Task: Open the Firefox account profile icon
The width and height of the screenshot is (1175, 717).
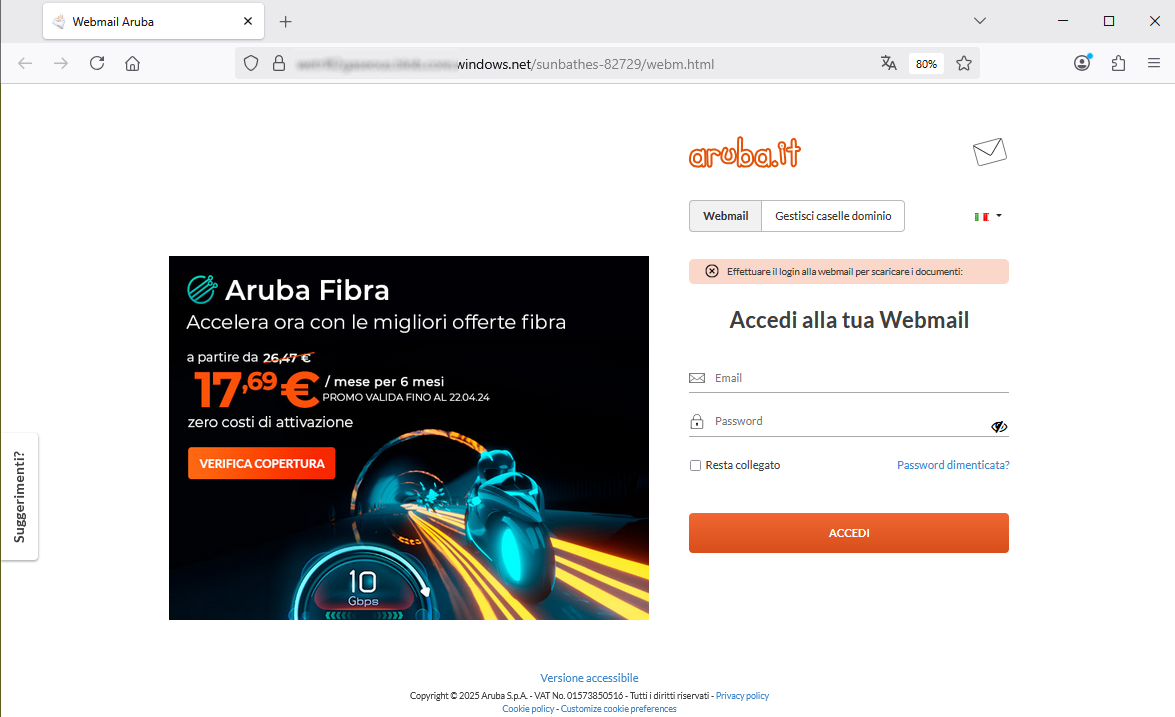Action: pyautogui.click(x=1082, y=63)
